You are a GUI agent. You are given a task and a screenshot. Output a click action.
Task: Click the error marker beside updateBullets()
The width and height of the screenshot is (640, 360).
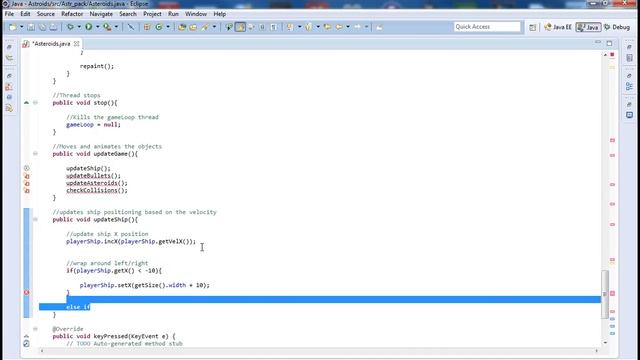point(27,176)
